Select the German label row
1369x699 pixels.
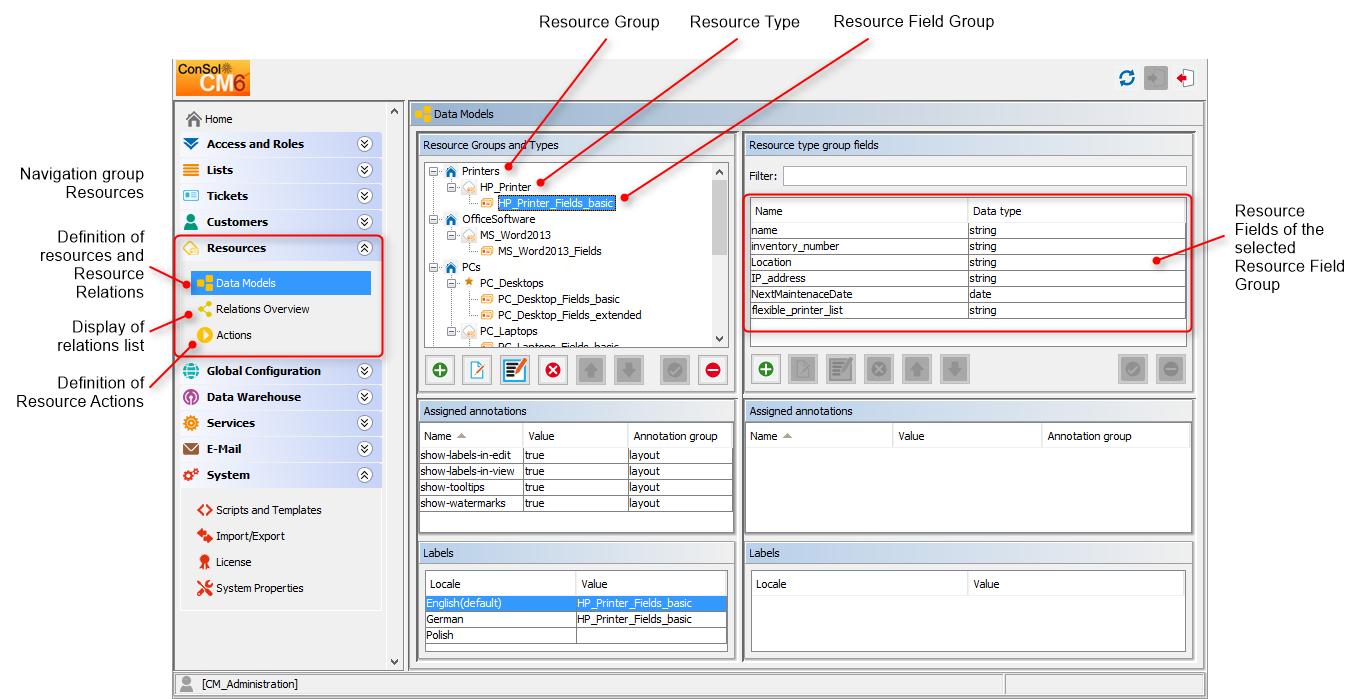tap(575, 619)
